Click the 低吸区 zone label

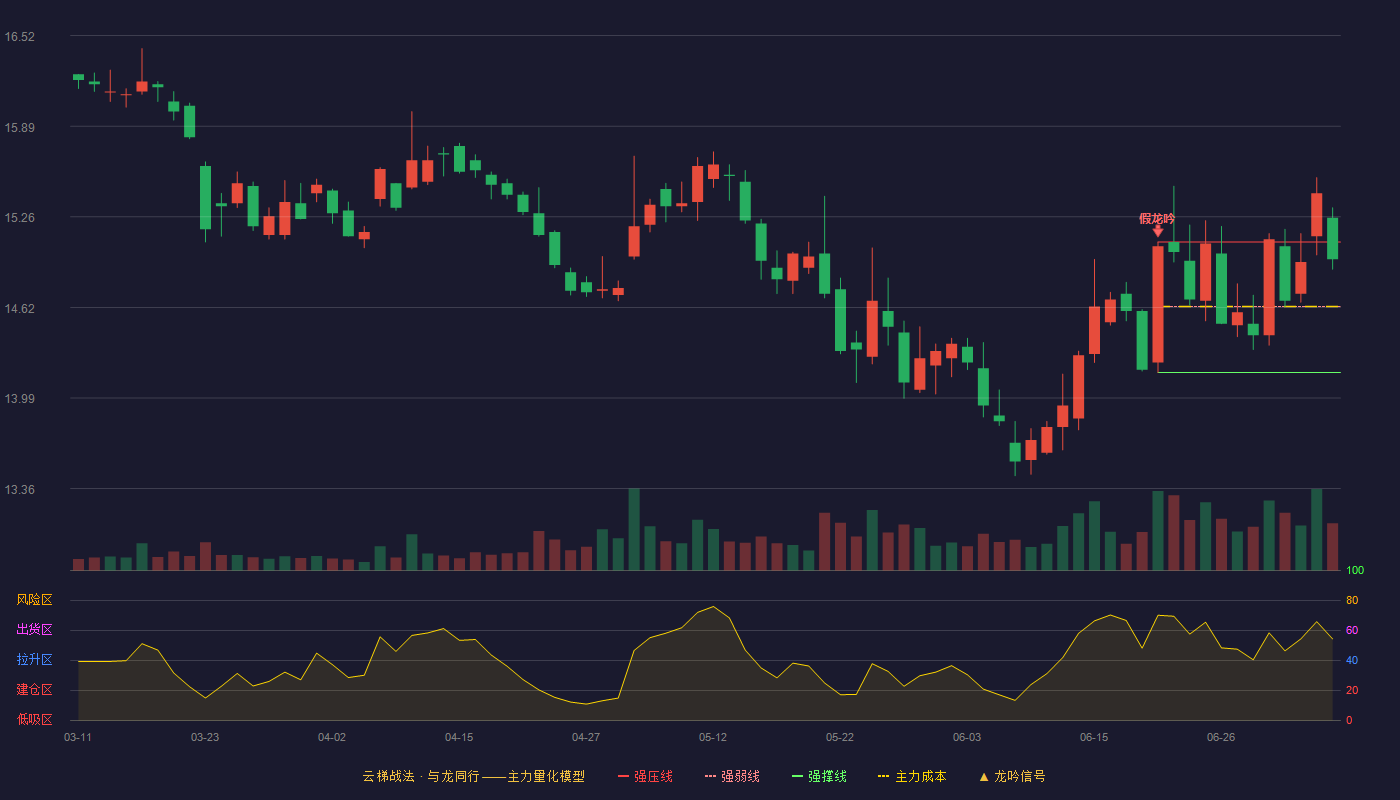(x=34, y=719)
